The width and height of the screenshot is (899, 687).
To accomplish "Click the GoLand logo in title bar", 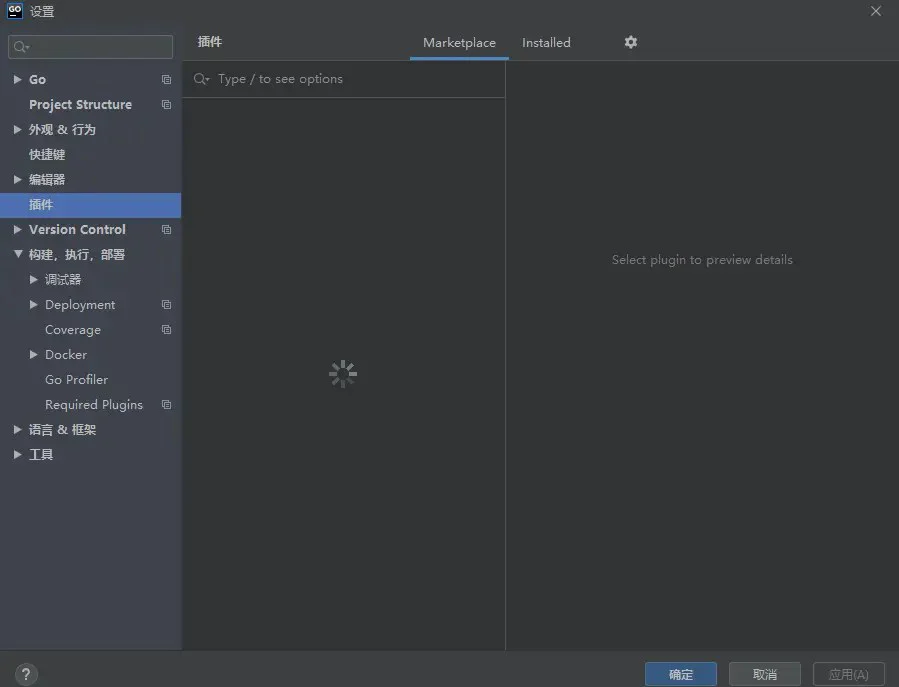I will click(15, 11).
